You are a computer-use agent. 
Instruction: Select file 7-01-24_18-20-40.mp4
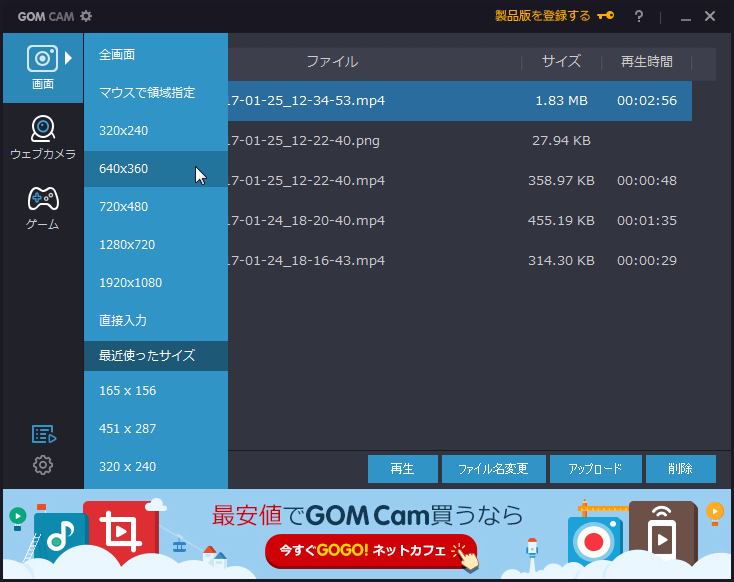click(307, 220)
